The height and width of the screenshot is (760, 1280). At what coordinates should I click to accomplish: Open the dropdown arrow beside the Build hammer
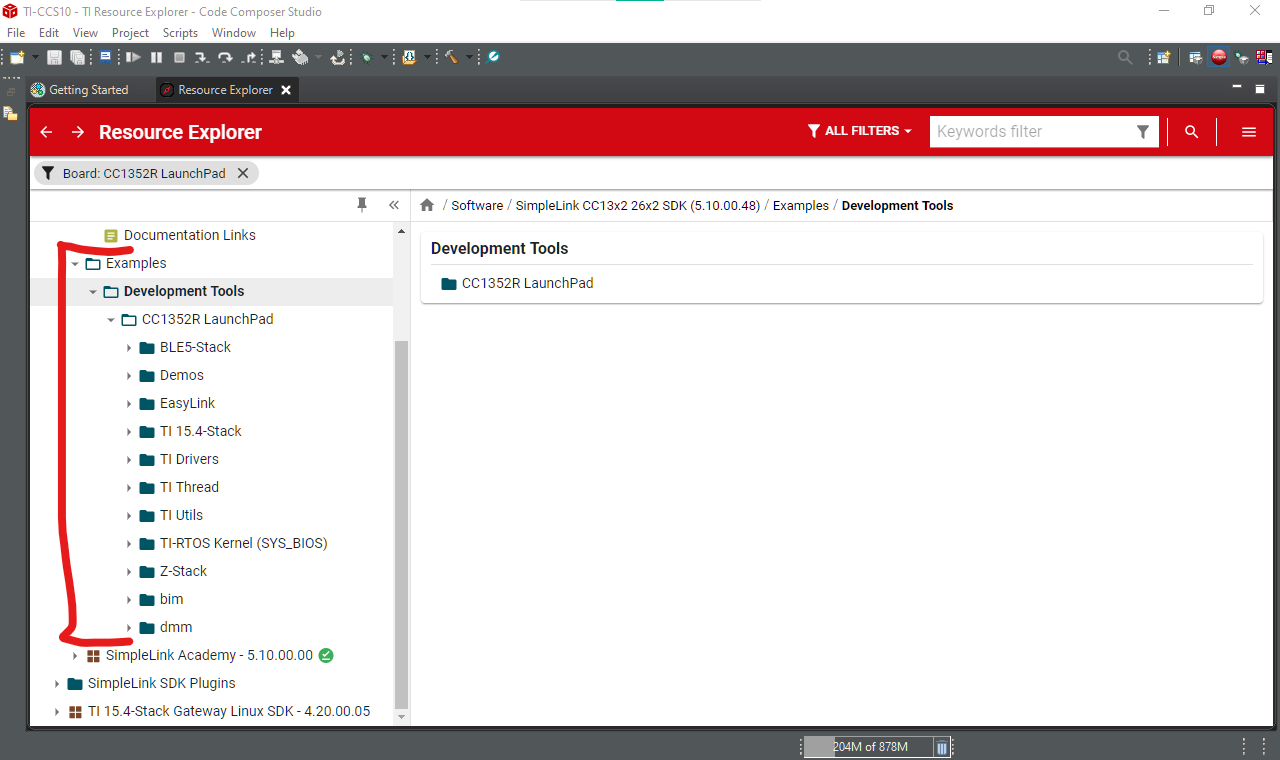468,58
